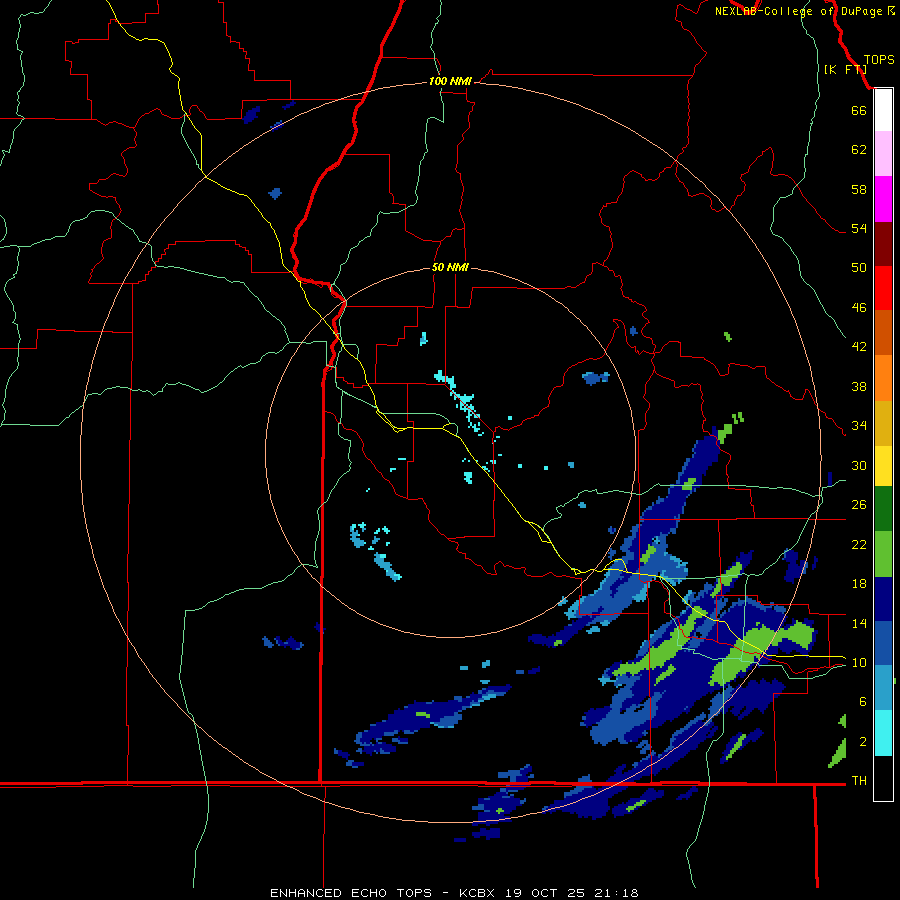Click the "TH" legend label
This screenshot has height=900, width=900.
[x=859, y=781]
